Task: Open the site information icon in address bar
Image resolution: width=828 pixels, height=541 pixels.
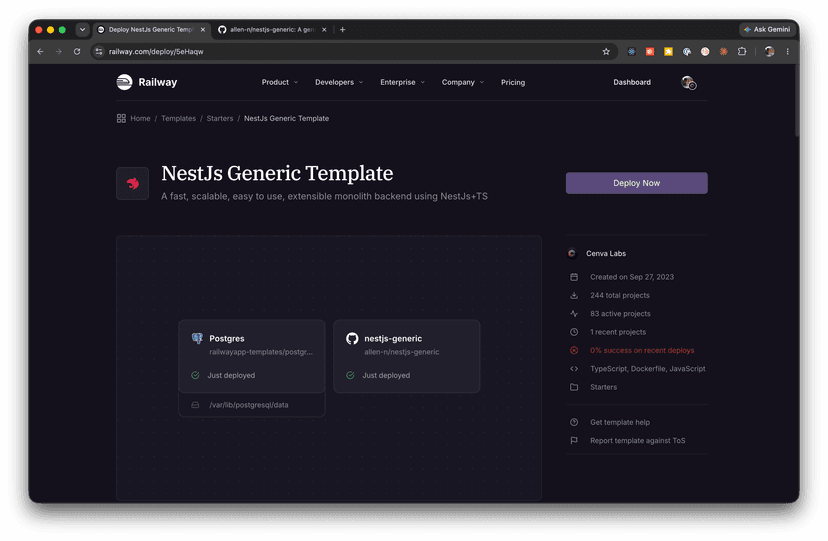Action: (x=99, y=51)
